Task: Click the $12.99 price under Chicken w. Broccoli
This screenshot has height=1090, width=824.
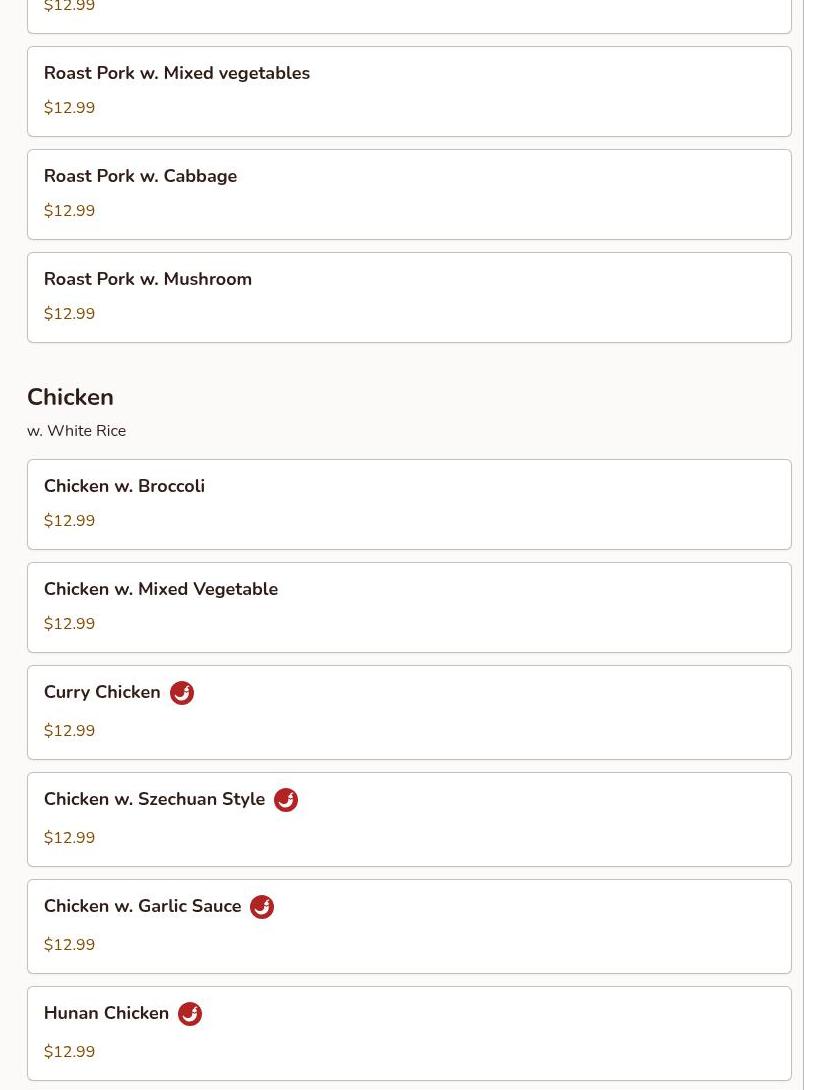Action: click(x=70, y=521)
